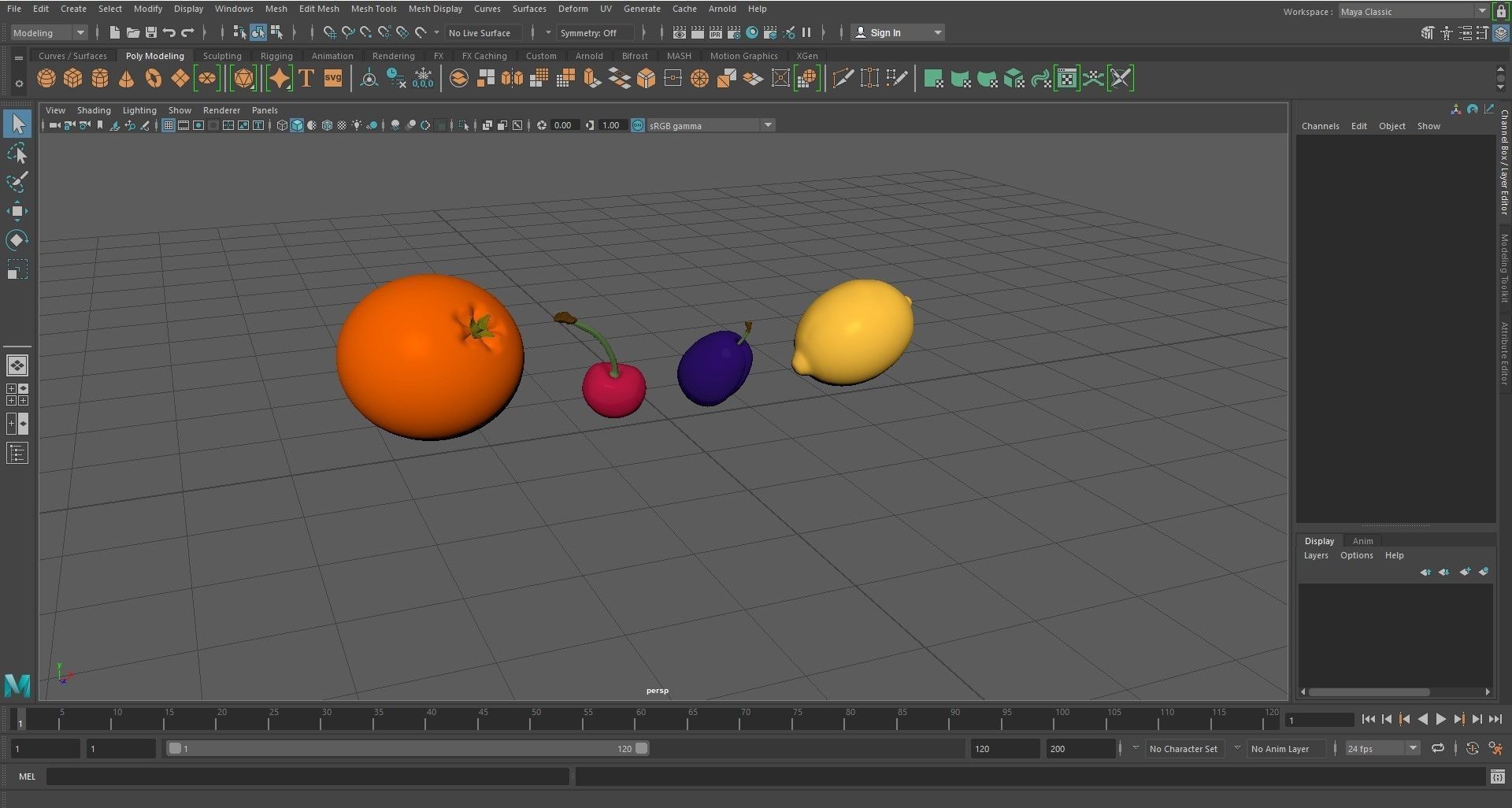Open the Edit Mesh menu
Viewport: 1512px width, 808px height.
click(319, 9)
